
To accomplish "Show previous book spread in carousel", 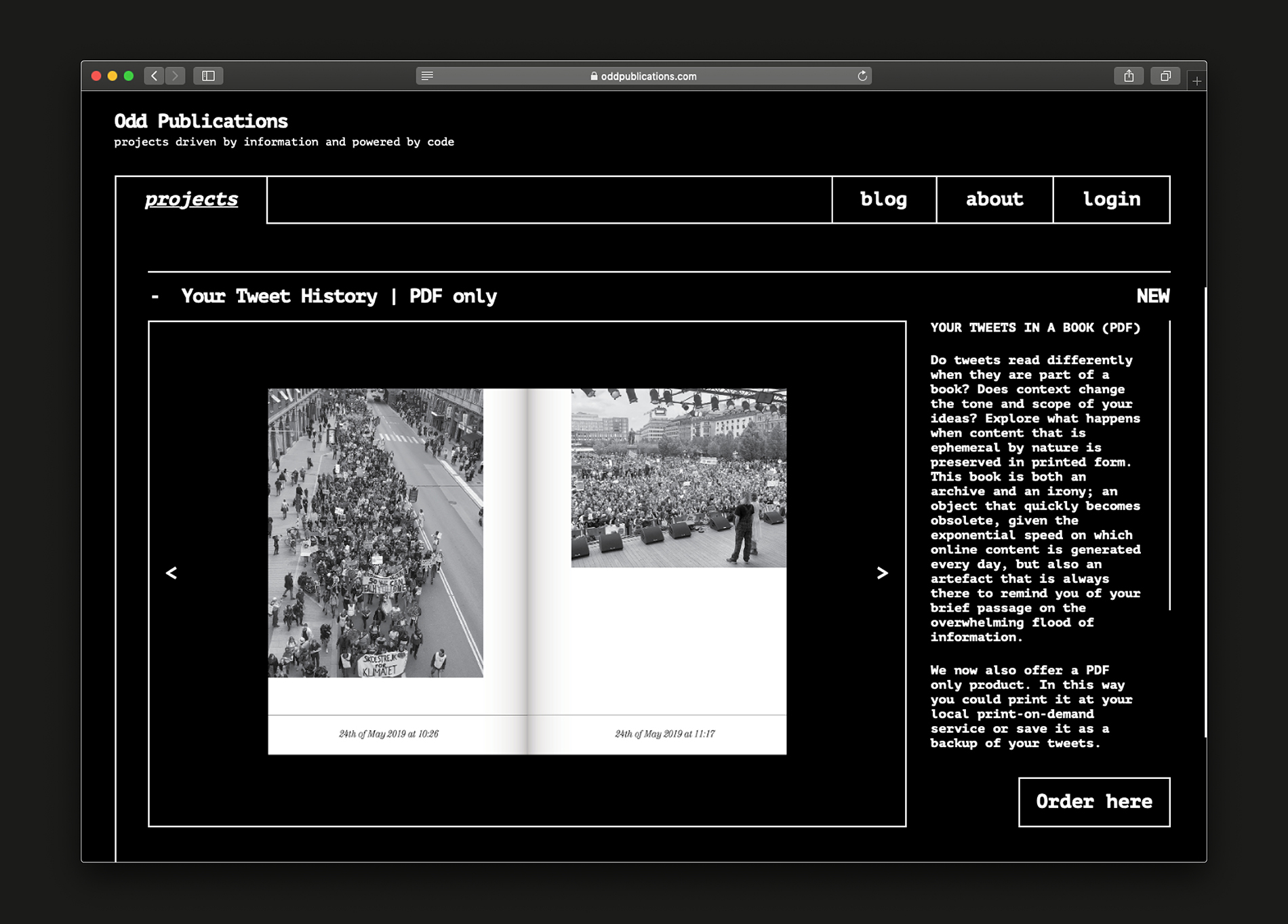I will 172,573.
